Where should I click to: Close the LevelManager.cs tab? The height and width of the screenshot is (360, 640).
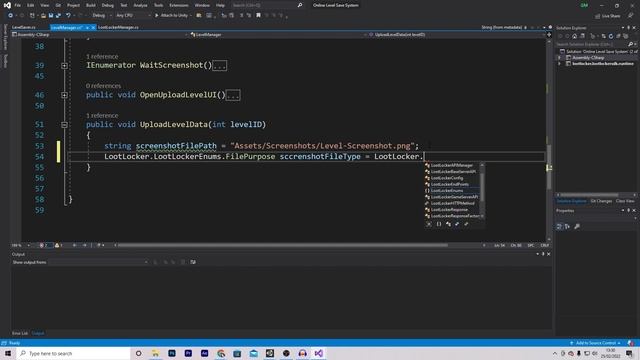tap(93, 27)
